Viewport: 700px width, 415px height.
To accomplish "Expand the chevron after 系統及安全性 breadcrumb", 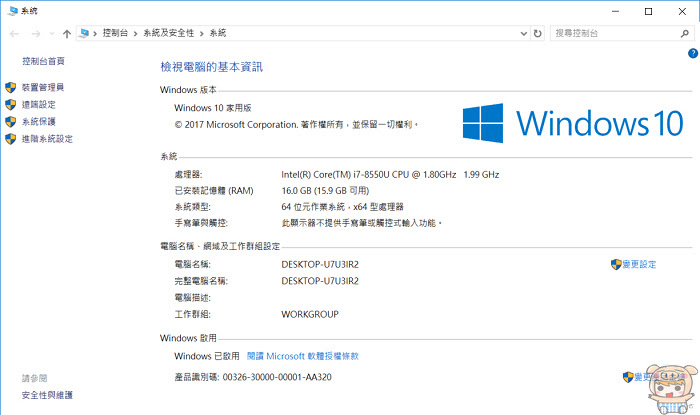I will (x=202, y=33).
